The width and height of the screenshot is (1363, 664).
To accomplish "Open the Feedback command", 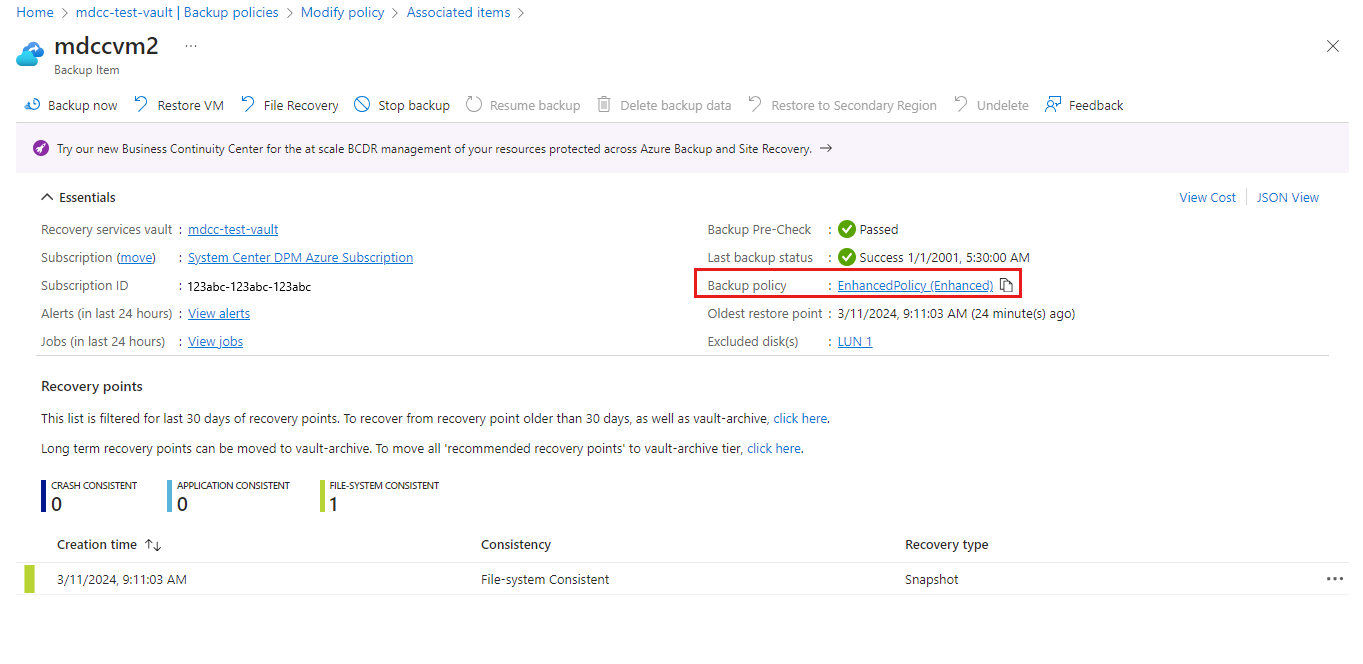I will [1083, 104].
